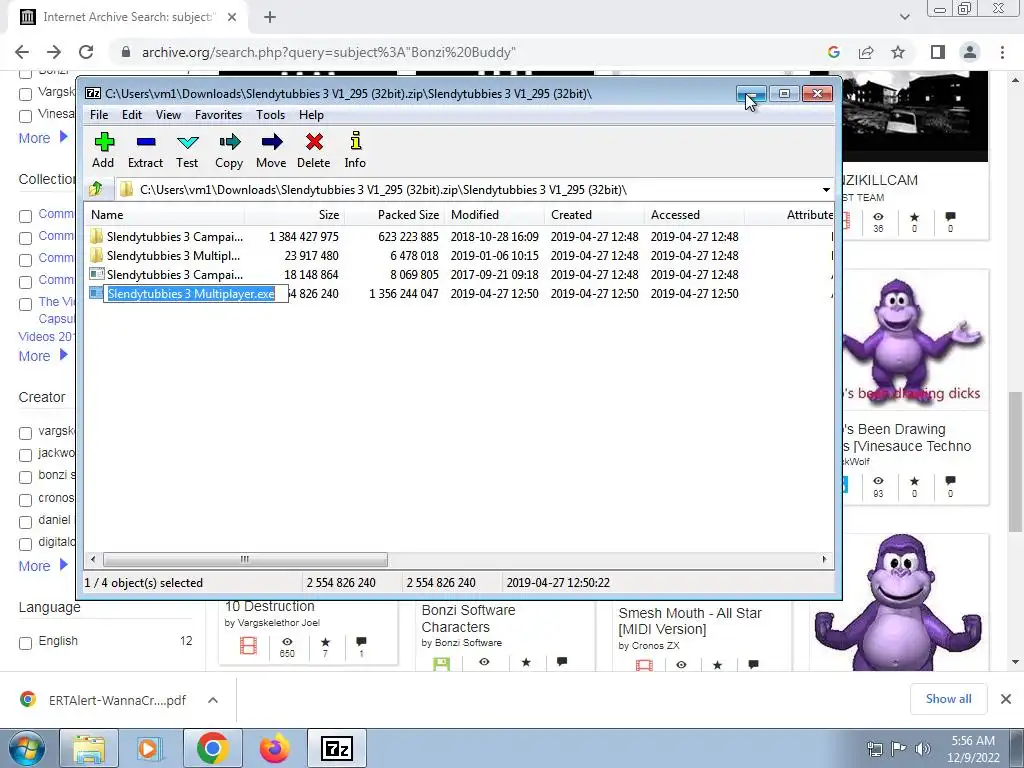Click the Test archive icon

click(187, 151)
